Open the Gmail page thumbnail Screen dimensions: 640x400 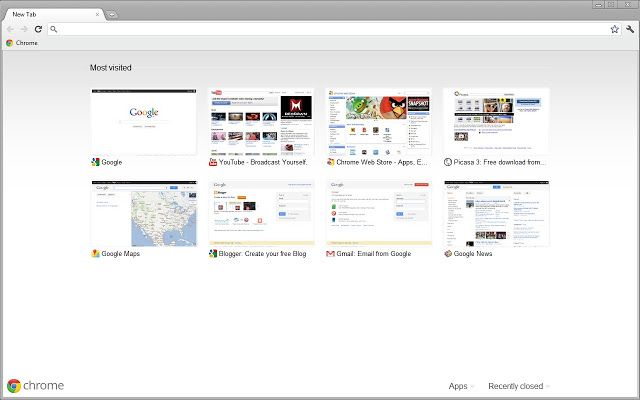pos(378,213)
